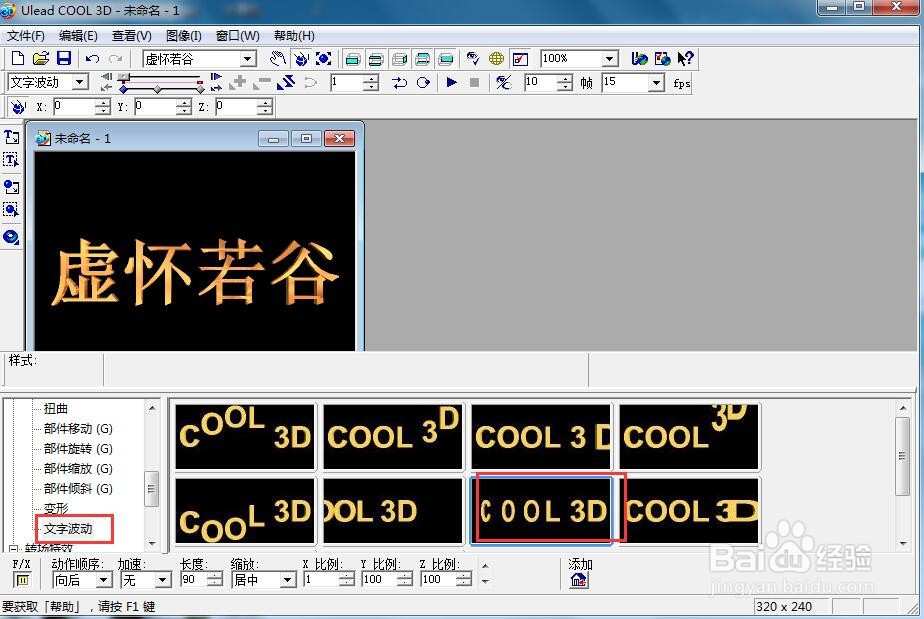Open the 100% zoom dropdown
This screenshot has width=924, height=619.
click(610, 58)
